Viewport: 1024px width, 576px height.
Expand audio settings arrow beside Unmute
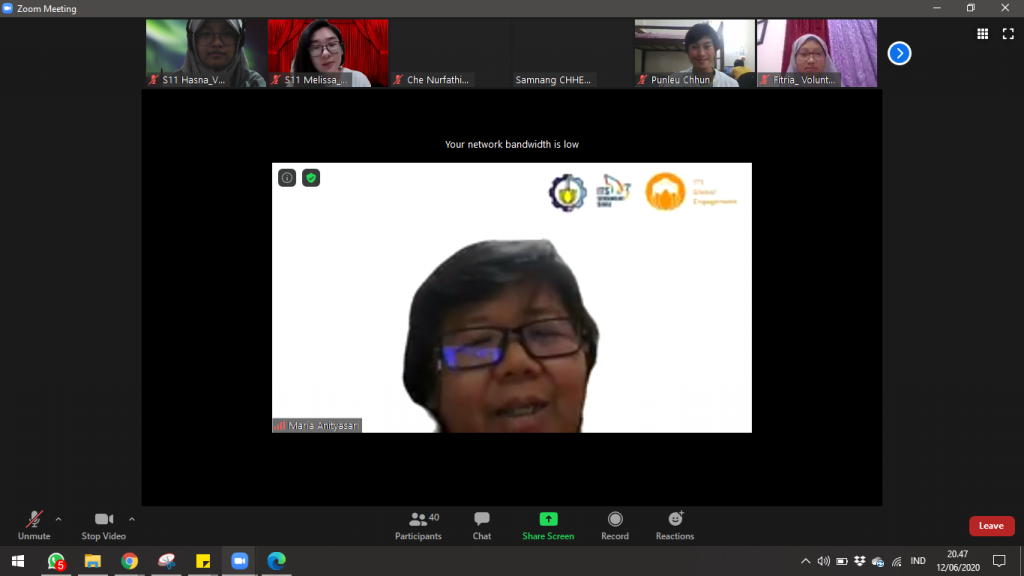click(x=58, y=519)
